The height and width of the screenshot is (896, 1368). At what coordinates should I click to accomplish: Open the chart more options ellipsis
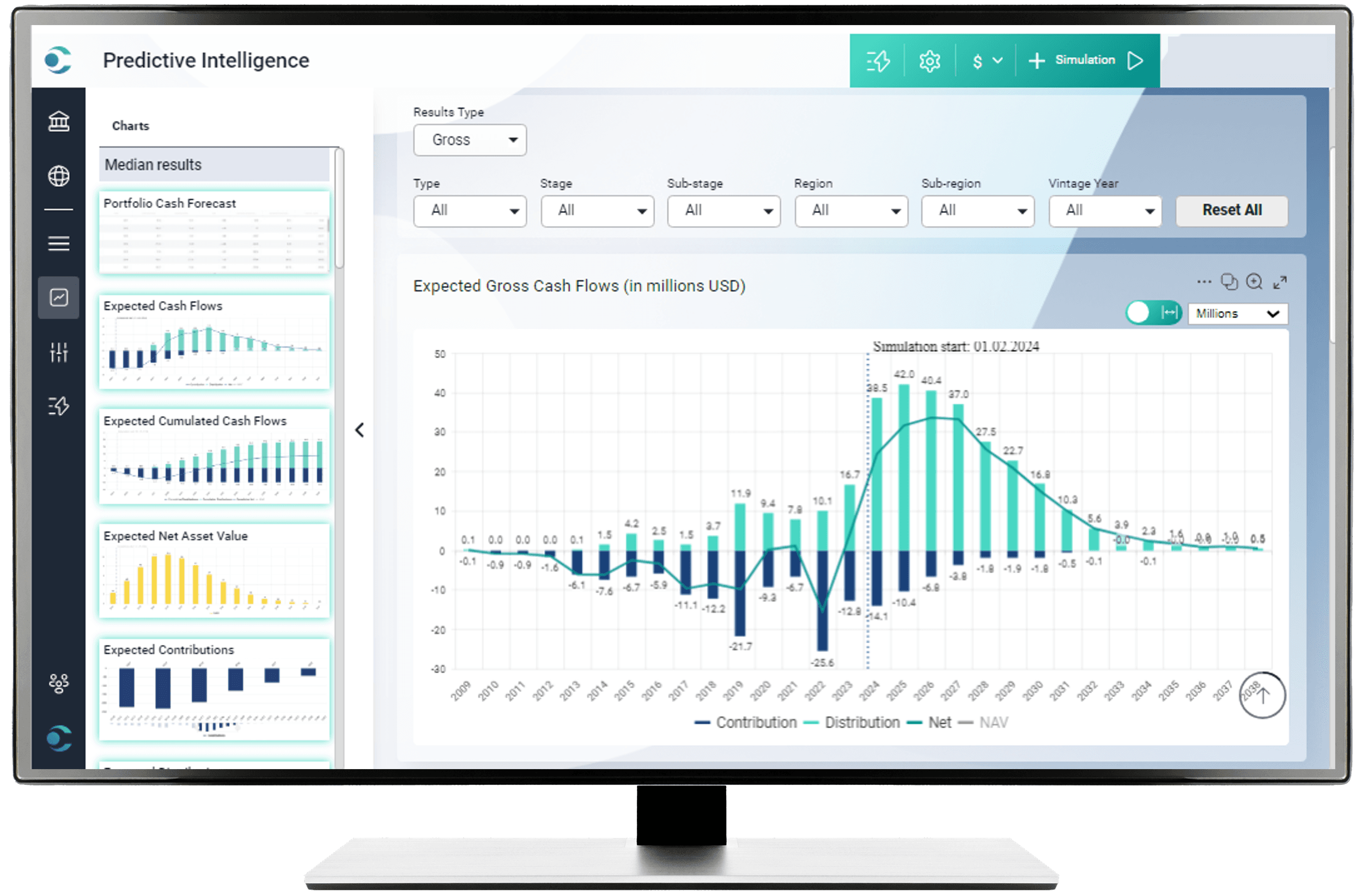coord(1204,282)
